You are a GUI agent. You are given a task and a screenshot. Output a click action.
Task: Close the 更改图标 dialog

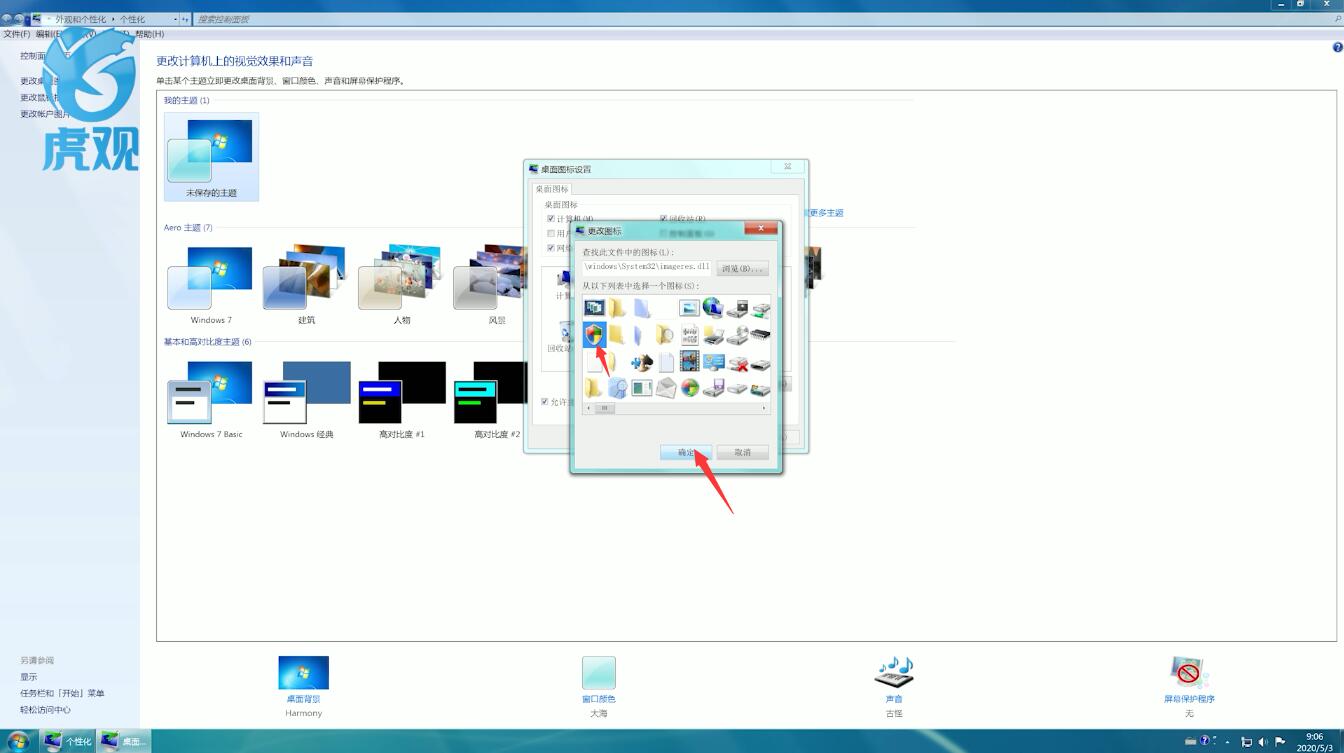(x=760, y=228)
